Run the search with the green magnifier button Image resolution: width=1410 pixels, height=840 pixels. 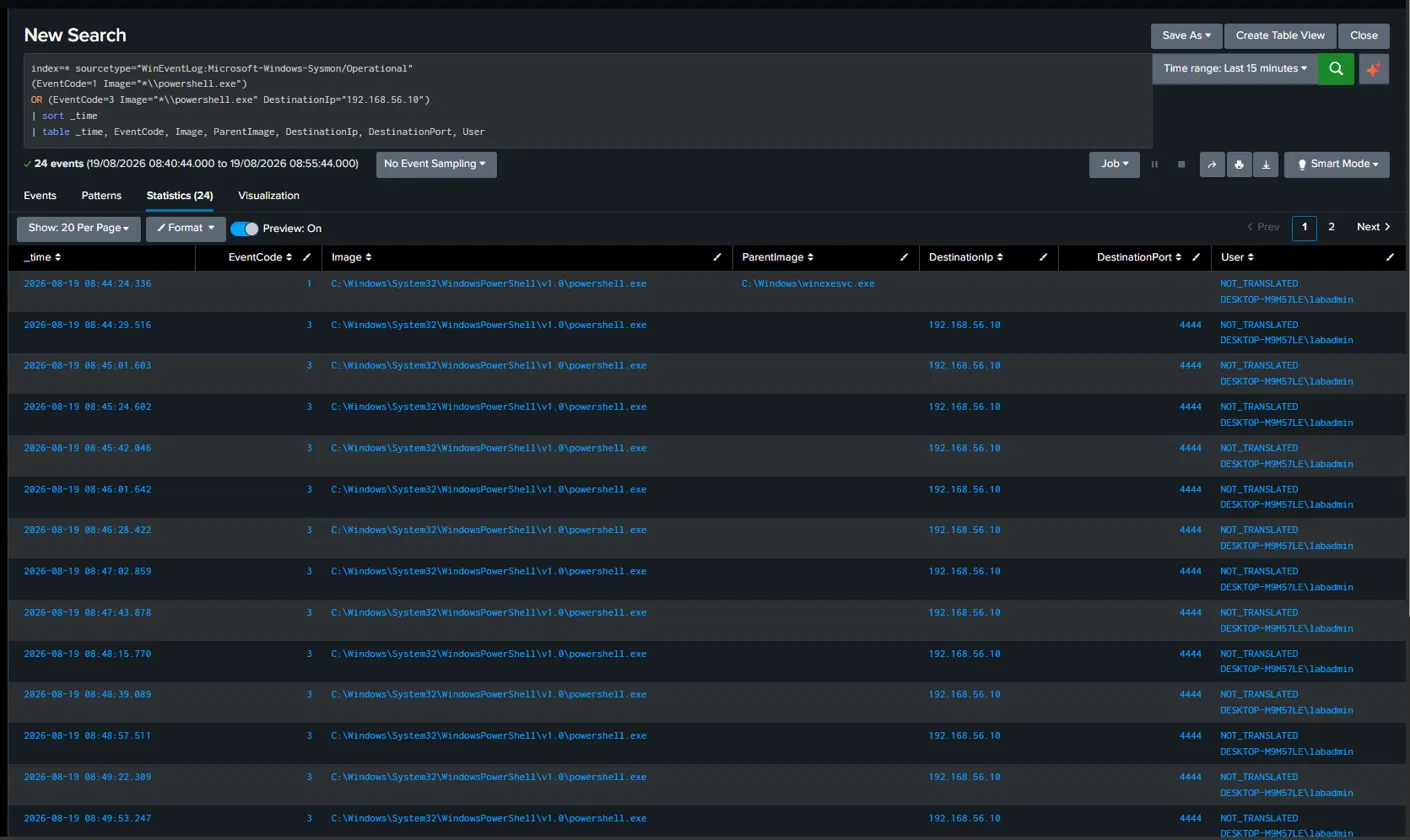coord(1336,68)
